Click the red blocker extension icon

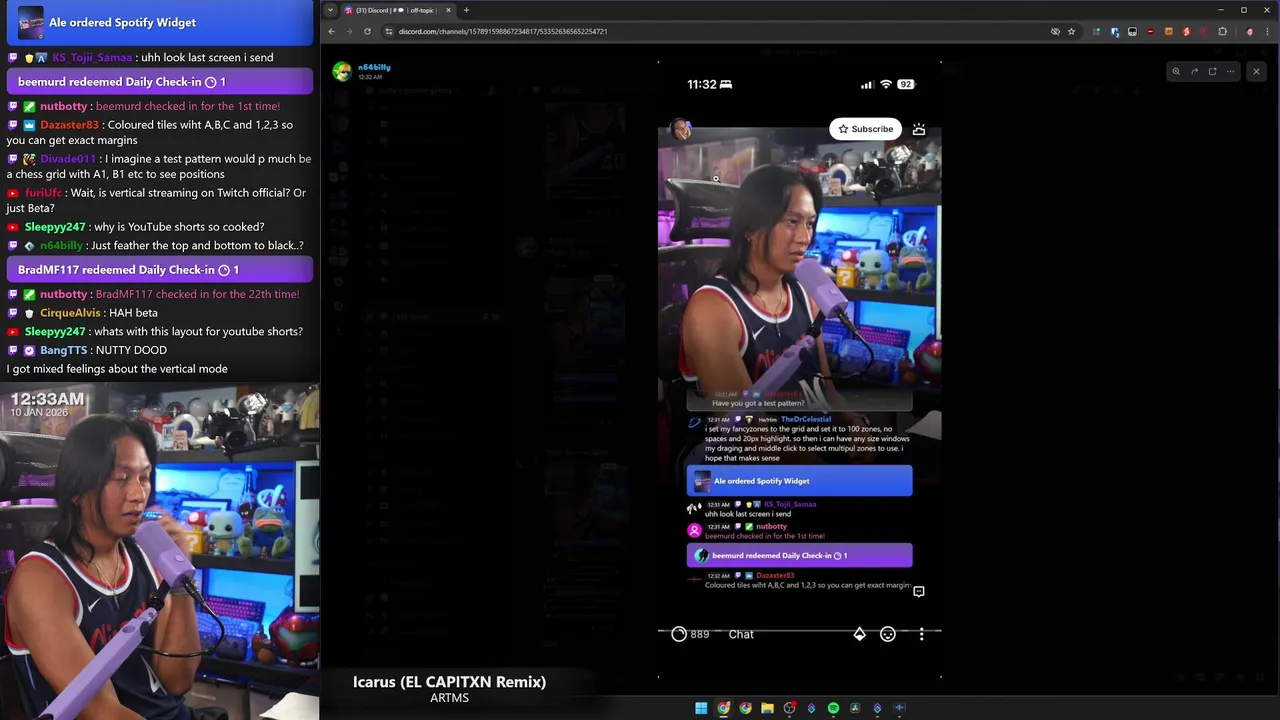pyautogui.click(x=1150, y=31)
